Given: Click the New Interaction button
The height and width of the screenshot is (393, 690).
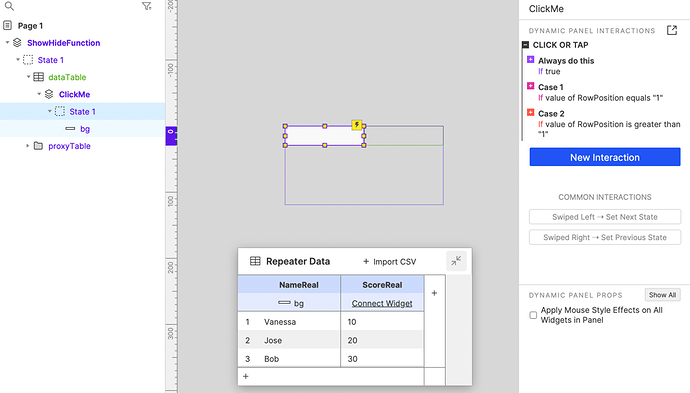Looking at the screenshot, I should click(605, 157).
